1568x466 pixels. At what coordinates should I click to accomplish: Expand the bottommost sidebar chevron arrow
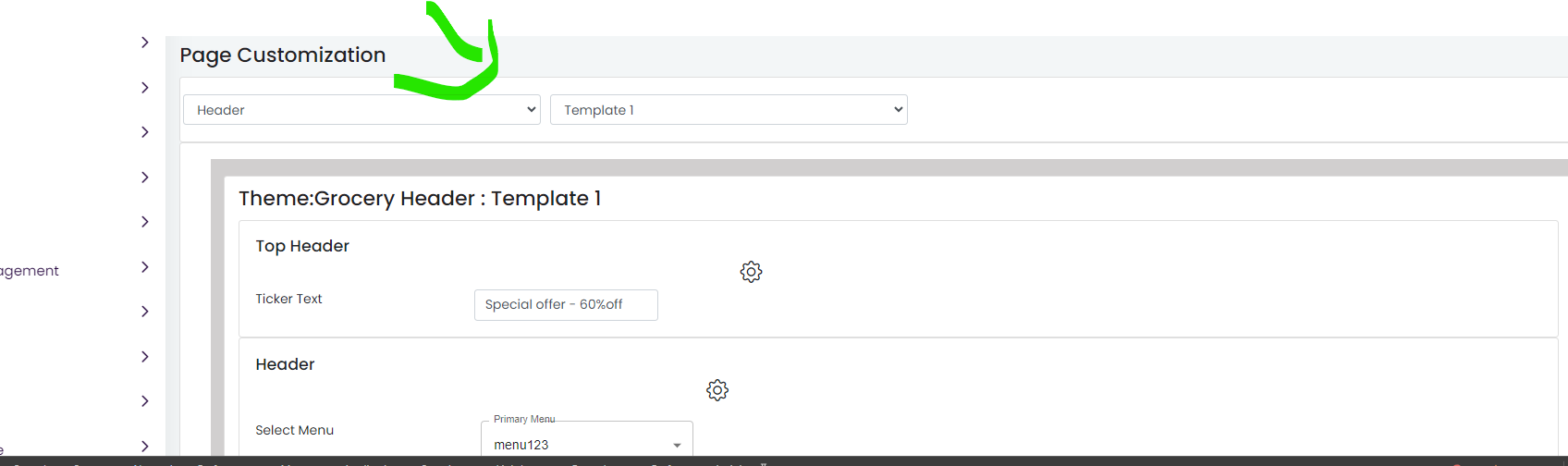145,446
